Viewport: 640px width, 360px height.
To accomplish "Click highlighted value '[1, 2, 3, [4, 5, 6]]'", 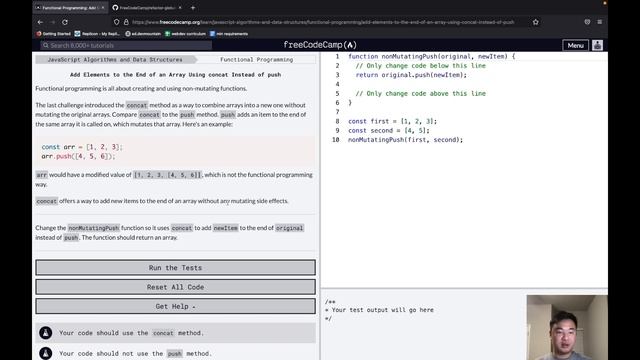I will (x=167, y=175).
